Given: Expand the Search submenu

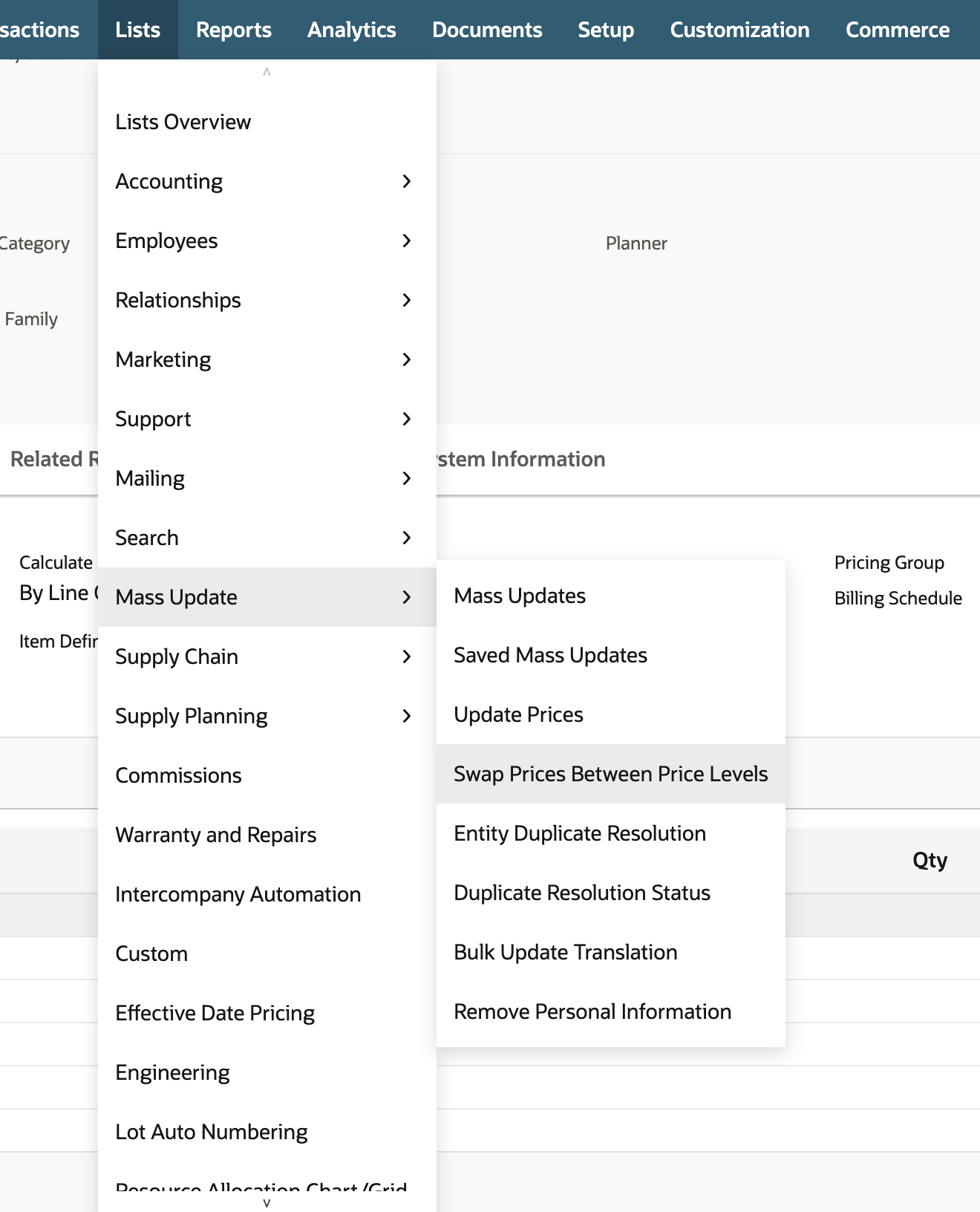Looking at the screenshot, I should tap(267, 538).
